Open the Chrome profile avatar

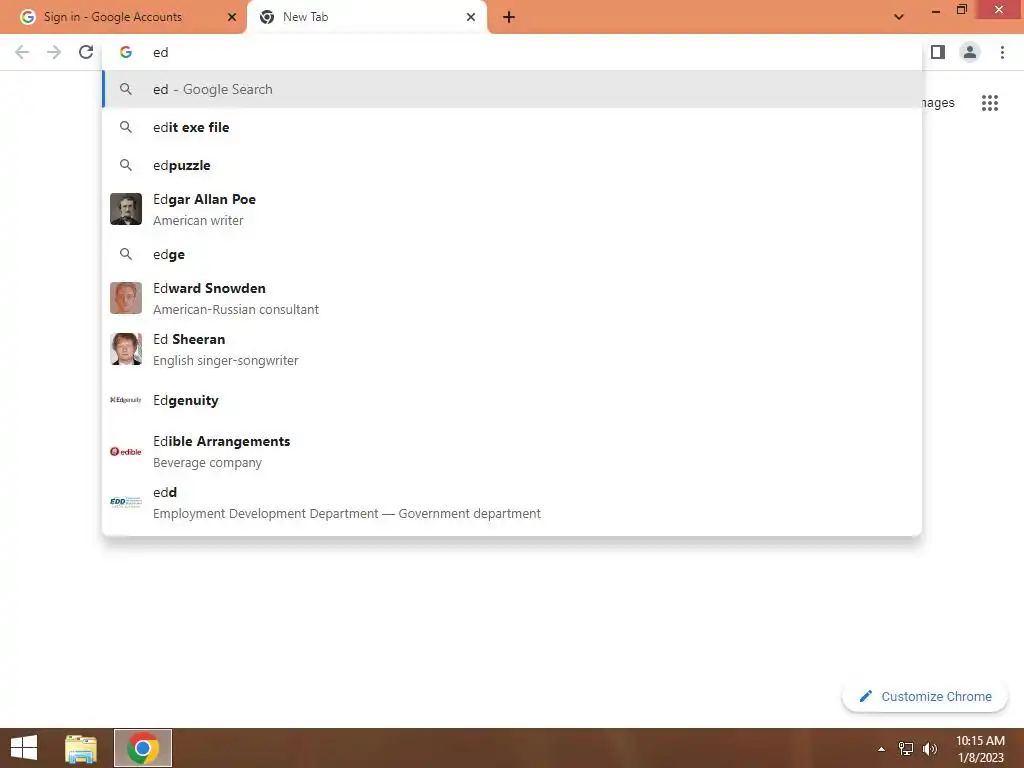click(970, 52)
